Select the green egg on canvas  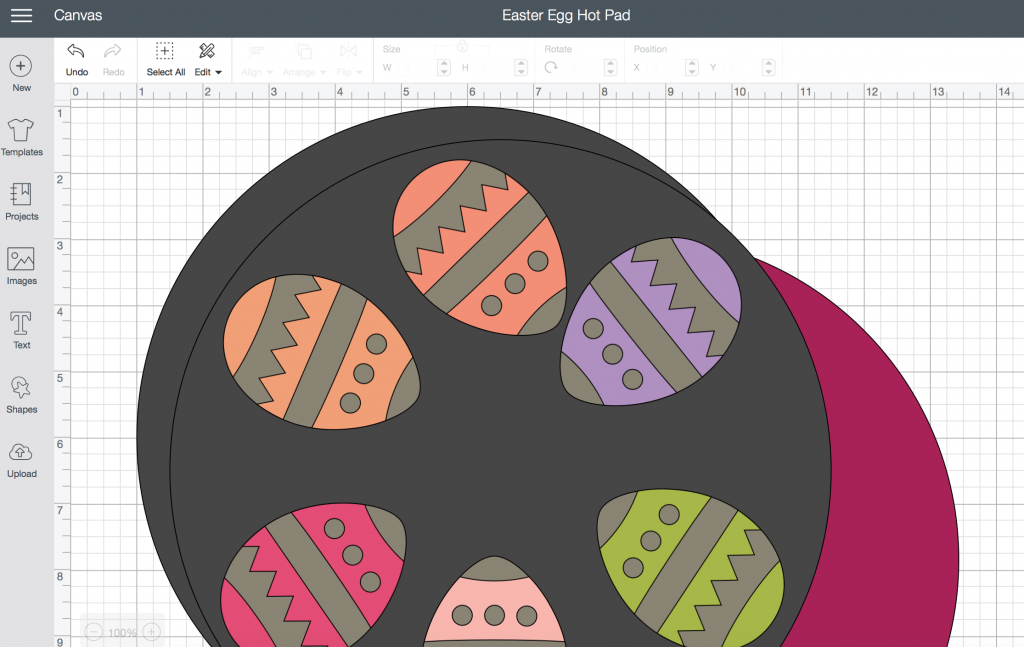[690, 568]
